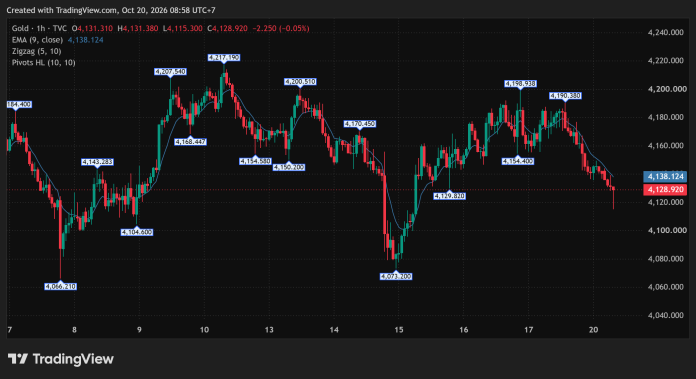Click the 4,080.000 price axis label
Viewport: 696px width, 379px height.
click(x=666, y=259)
